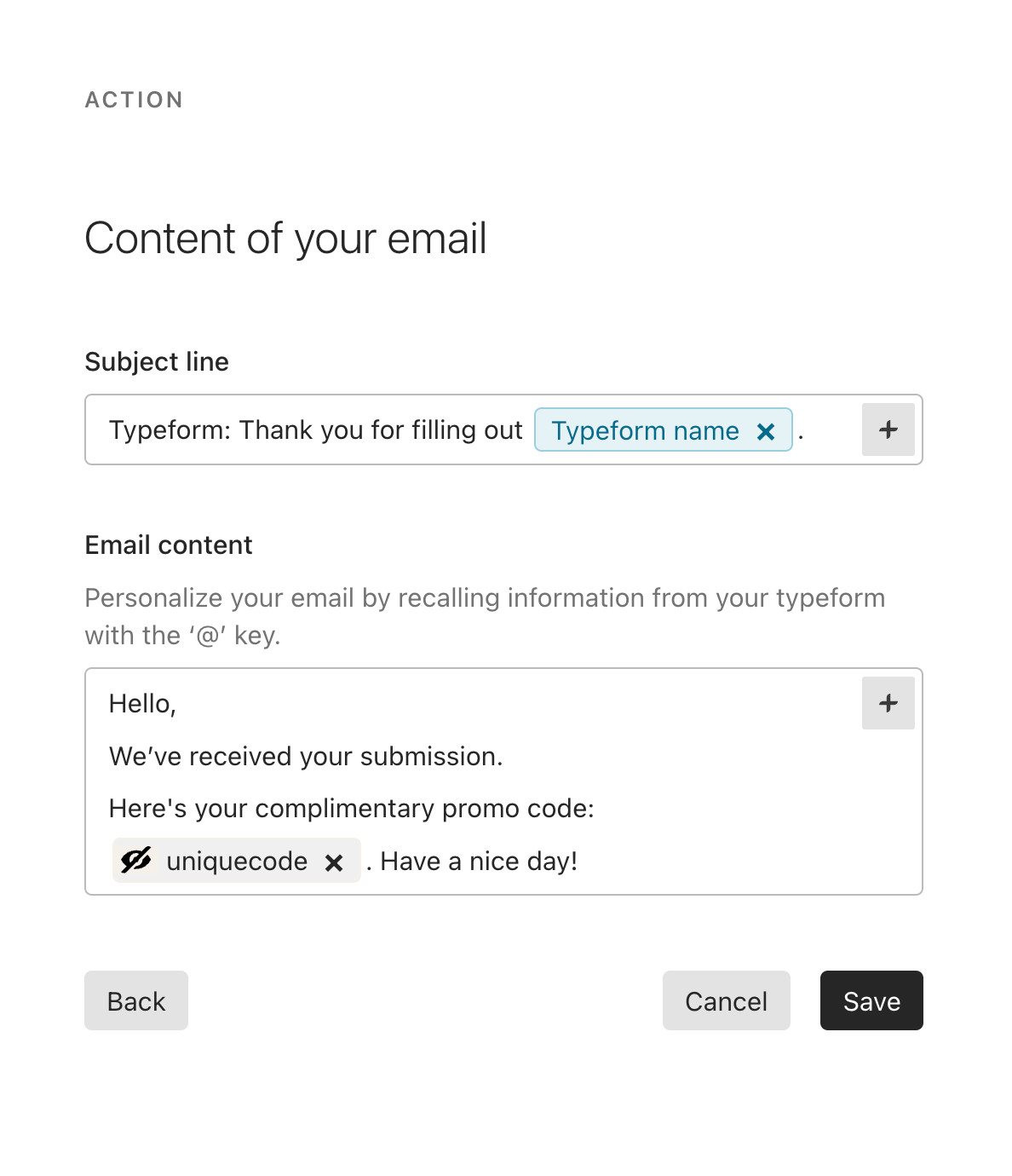The image size is (1012, 1176).
Task: Select the Typeform name tag label
Action: [x=645, y=431]
